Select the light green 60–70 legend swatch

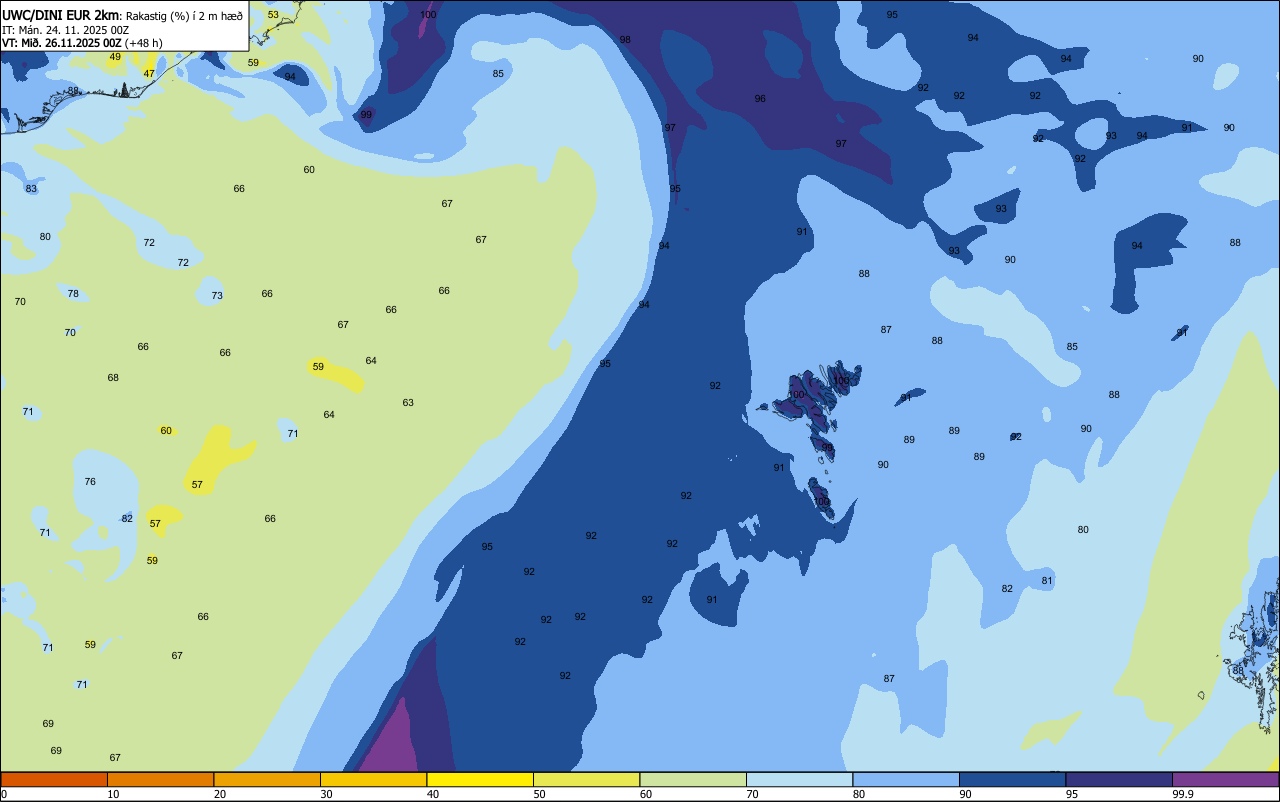693,779
